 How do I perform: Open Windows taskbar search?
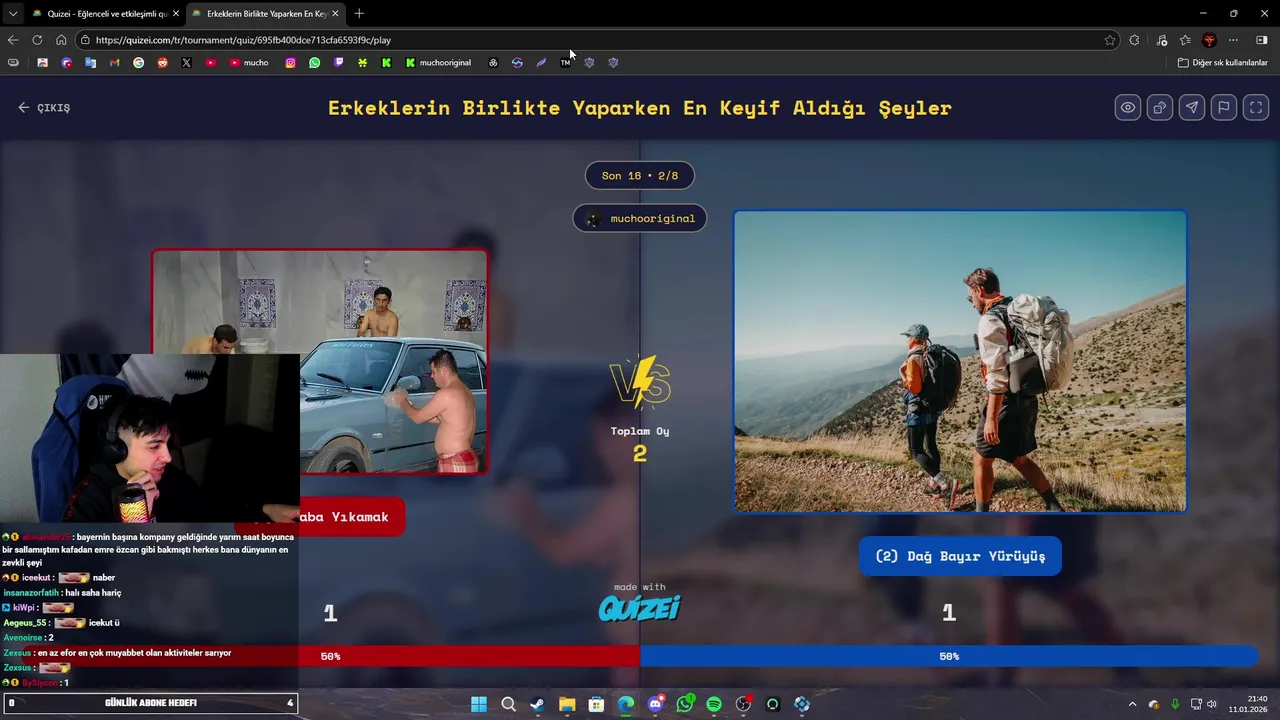point(508,704)
